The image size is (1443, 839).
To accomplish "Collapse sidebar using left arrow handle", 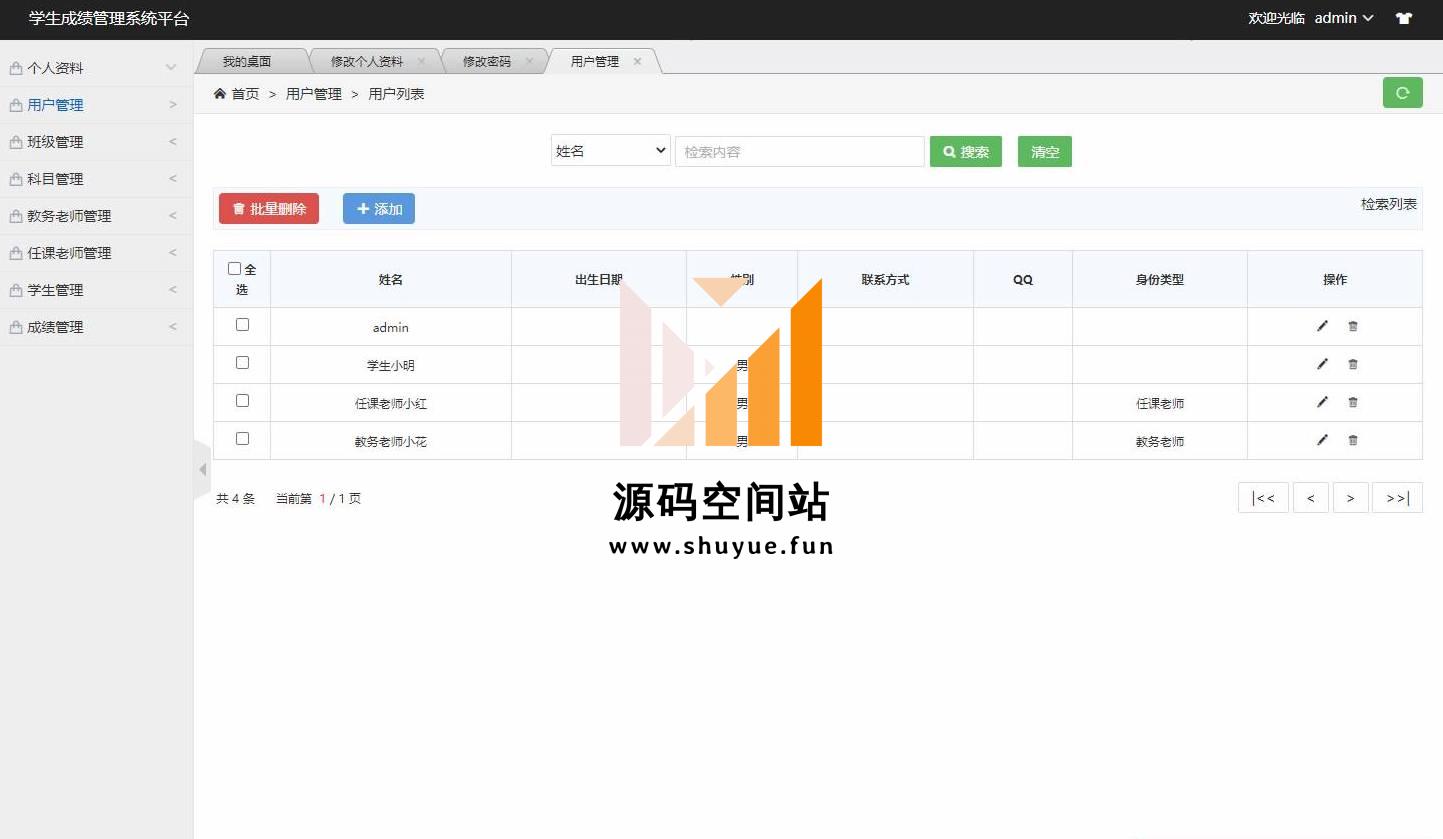I will tap(202, 469).
